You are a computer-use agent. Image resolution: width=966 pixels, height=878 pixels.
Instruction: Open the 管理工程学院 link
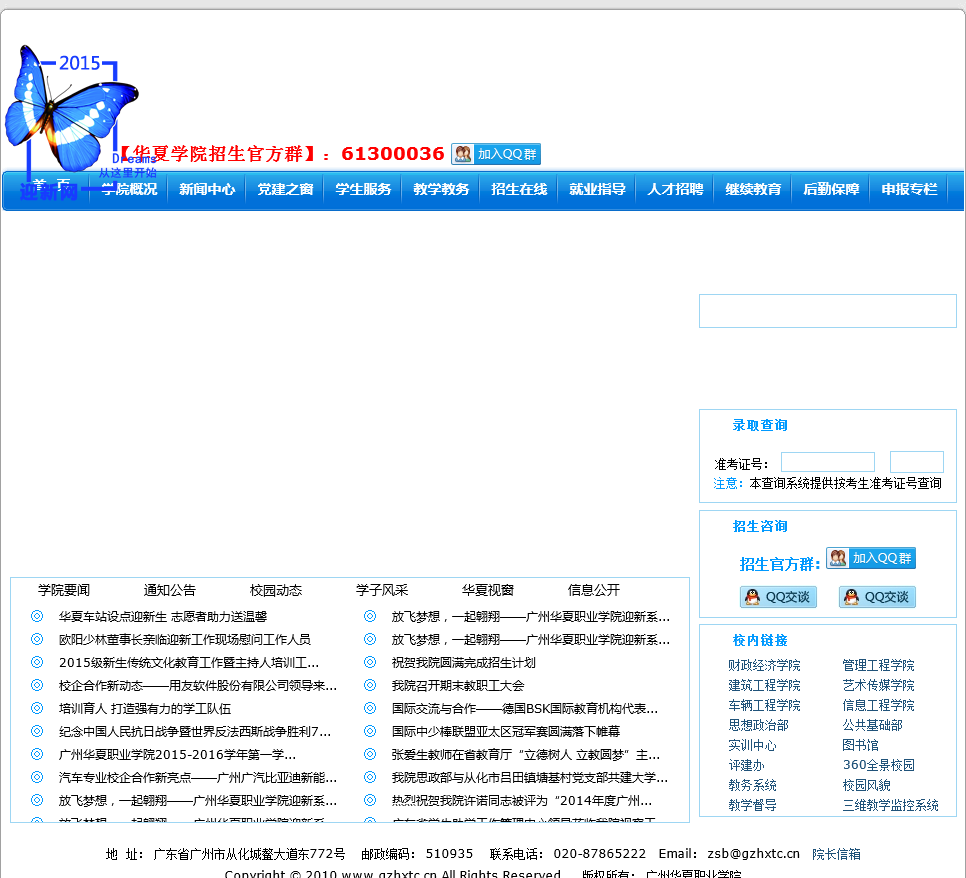[879, 665]
